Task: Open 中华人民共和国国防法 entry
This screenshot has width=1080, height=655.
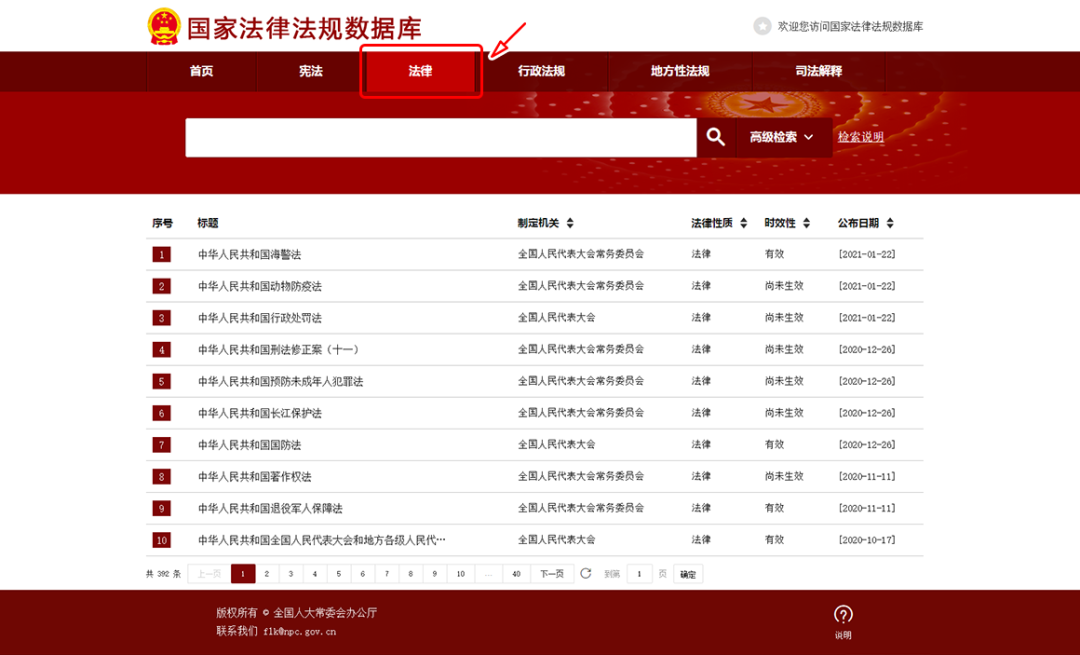Action: tap(249, 445)
